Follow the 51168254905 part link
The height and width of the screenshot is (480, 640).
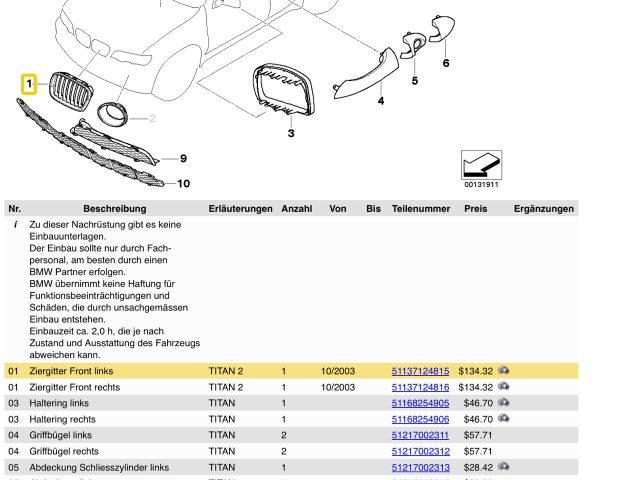(x=420, y=403)
